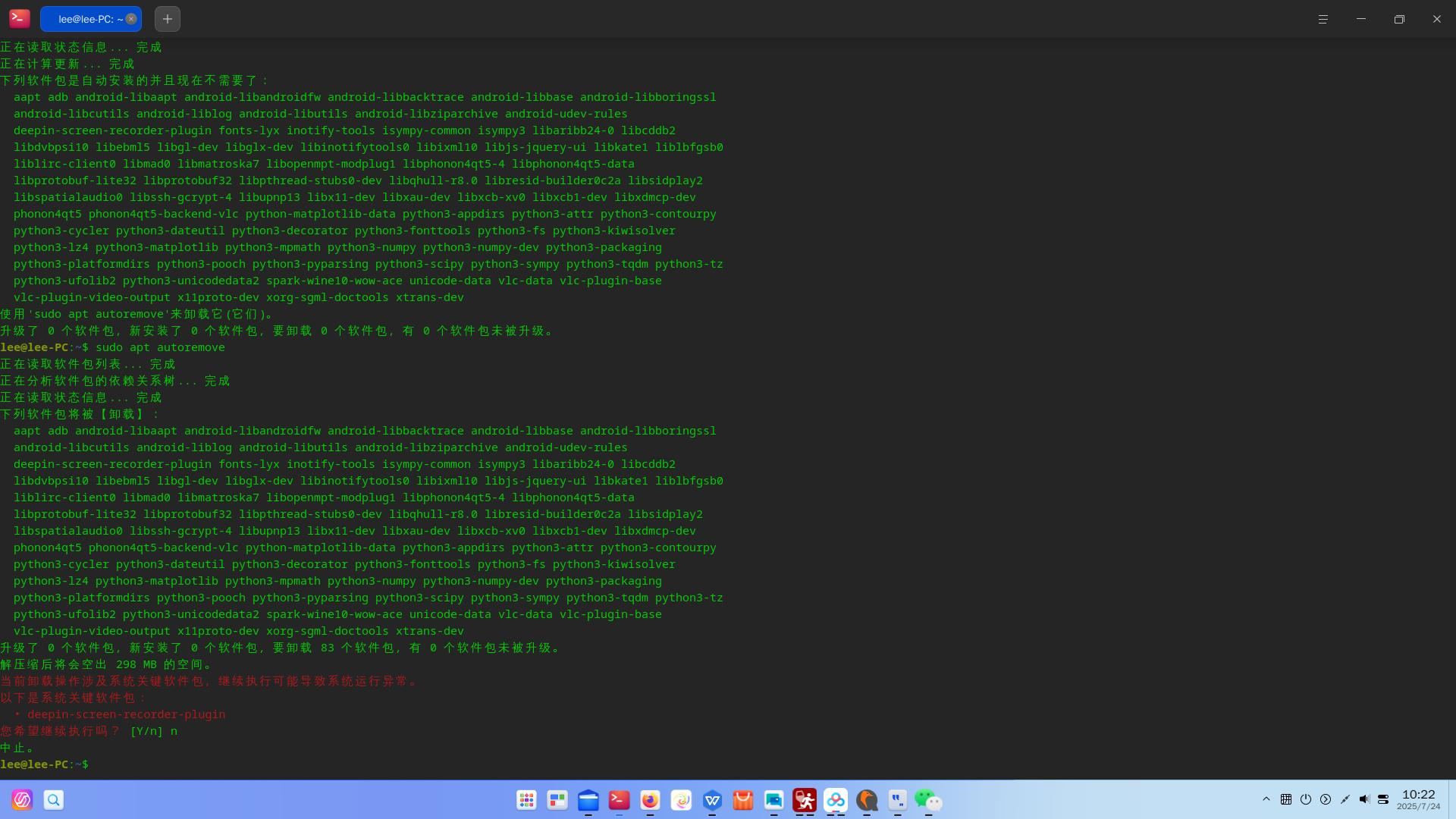
Task: Click the red terminal dock icon
Action: click(x=620, y=800)
